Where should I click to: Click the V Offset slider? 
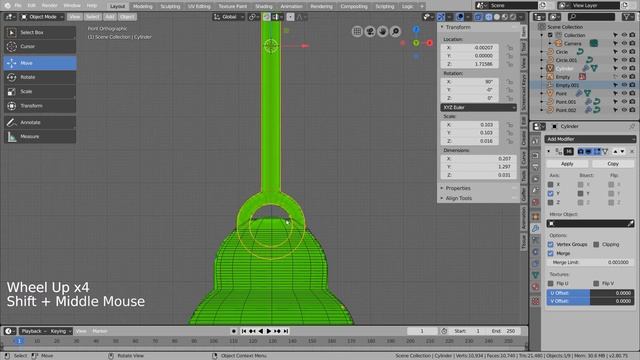click(590, 301)
